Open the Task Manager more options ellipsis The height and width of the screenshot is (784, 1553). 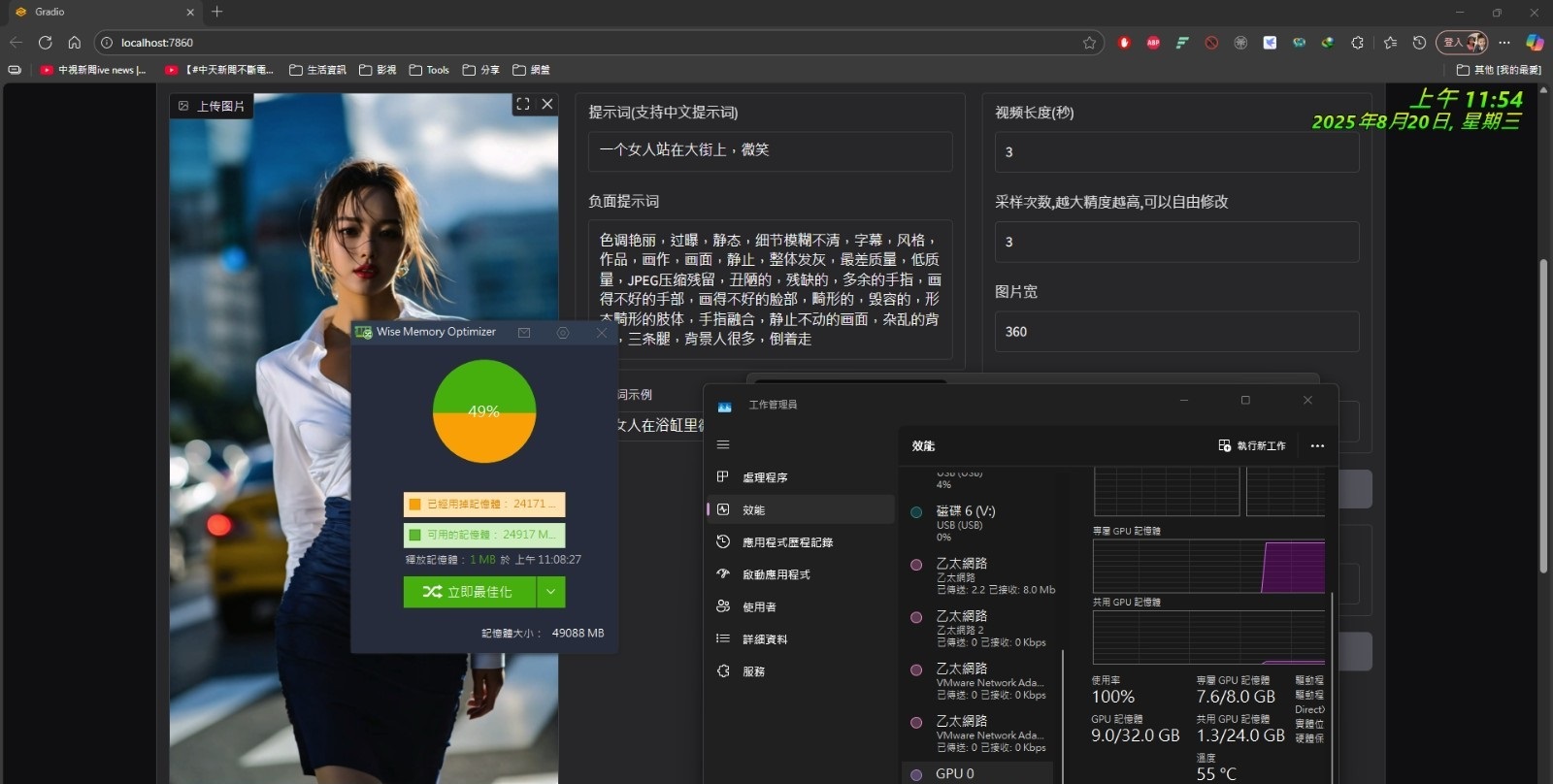pos(1317,446)
